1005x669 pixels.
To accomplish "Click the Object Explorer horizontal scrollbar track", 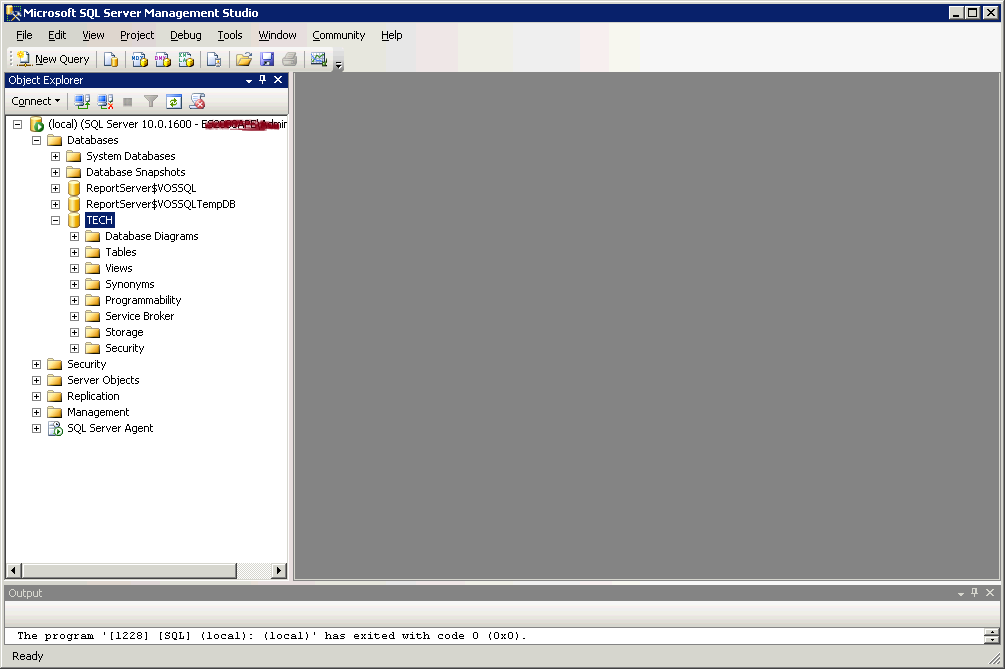I will tap(254, 570).
